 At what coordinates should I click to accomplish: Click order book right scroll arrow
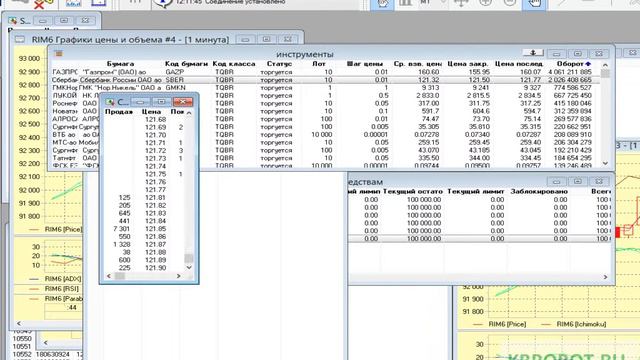pos(178,276)
